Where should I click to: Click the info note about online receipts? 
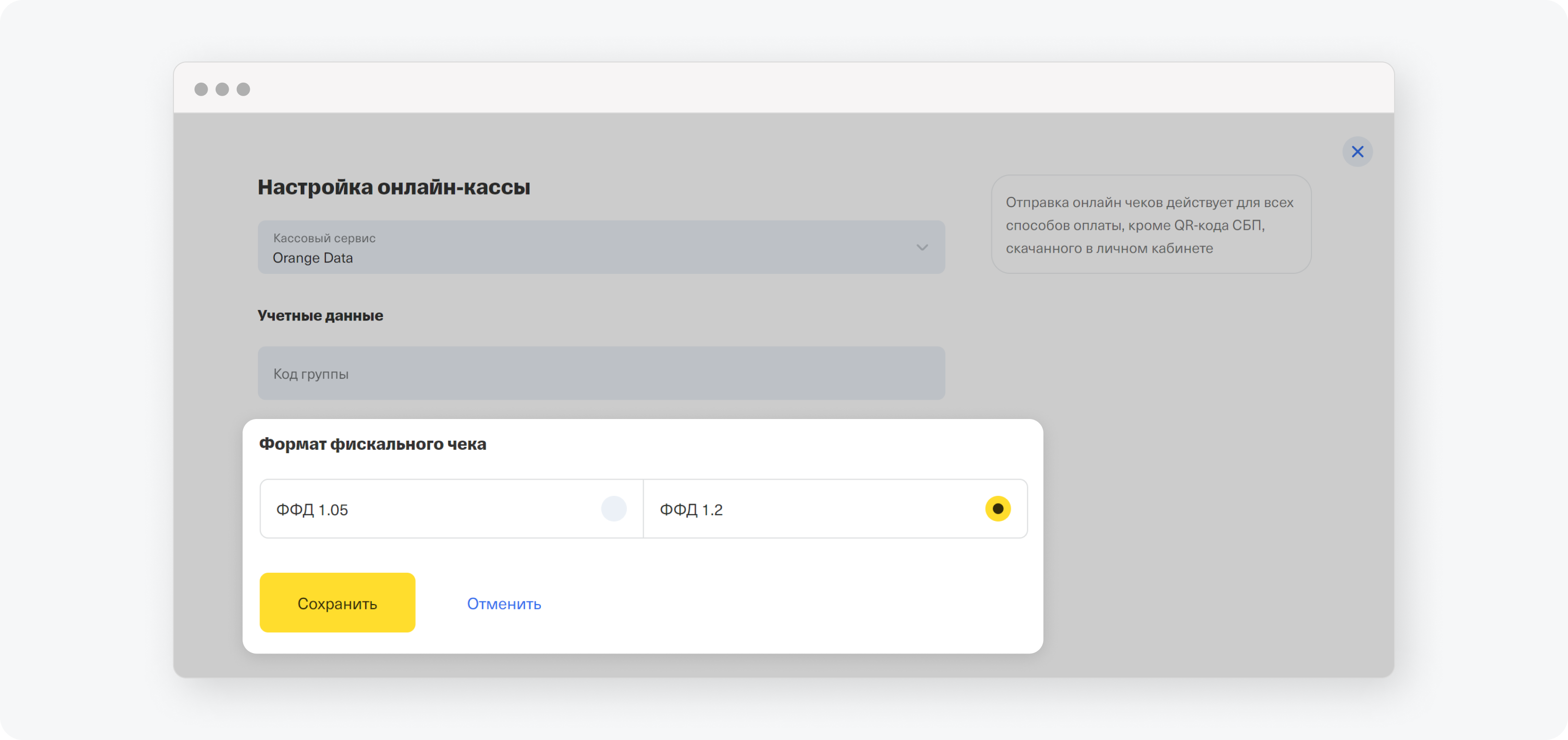pos(1151,225)
